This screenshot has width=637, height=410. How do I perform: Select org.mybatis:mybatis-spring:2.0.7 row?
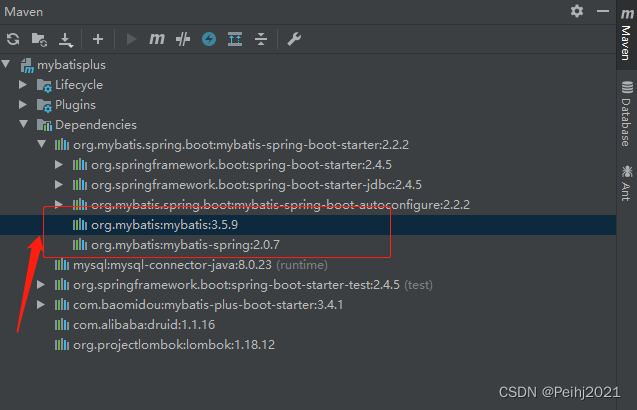pyautogui.click(x=308, y=245)
